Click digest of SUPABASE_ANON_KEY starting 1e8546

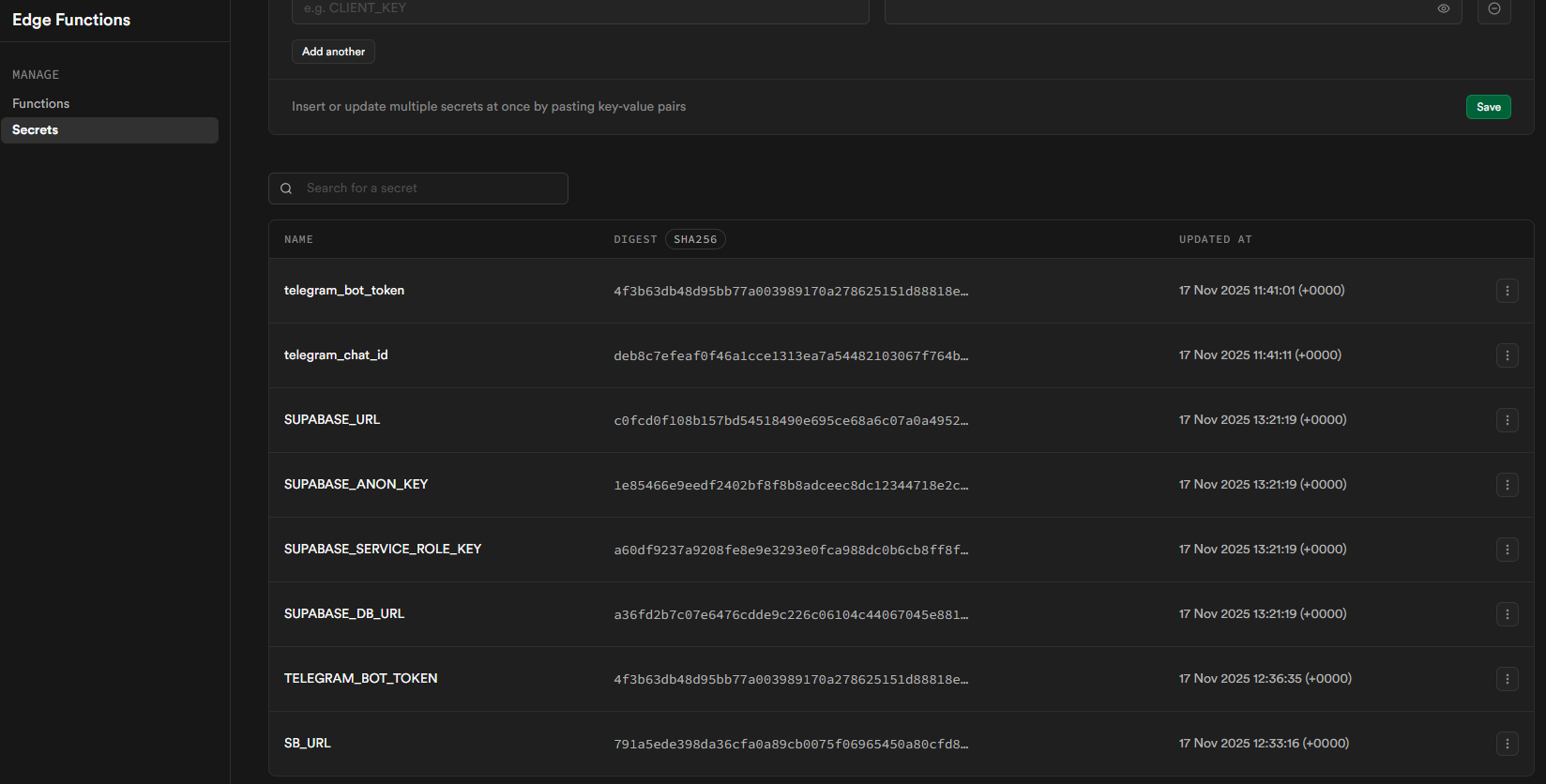[791, 486]
